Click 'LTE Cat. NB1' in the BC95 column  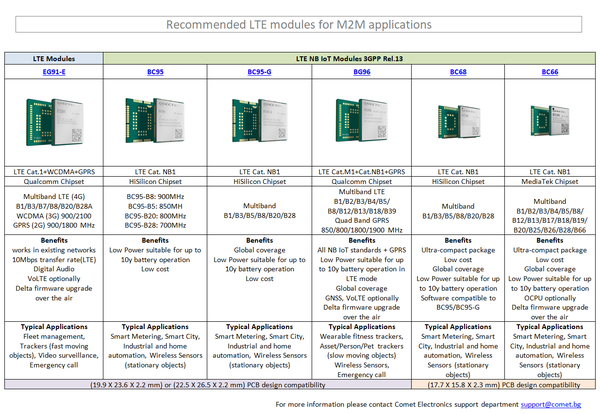[x=155, y=172]
